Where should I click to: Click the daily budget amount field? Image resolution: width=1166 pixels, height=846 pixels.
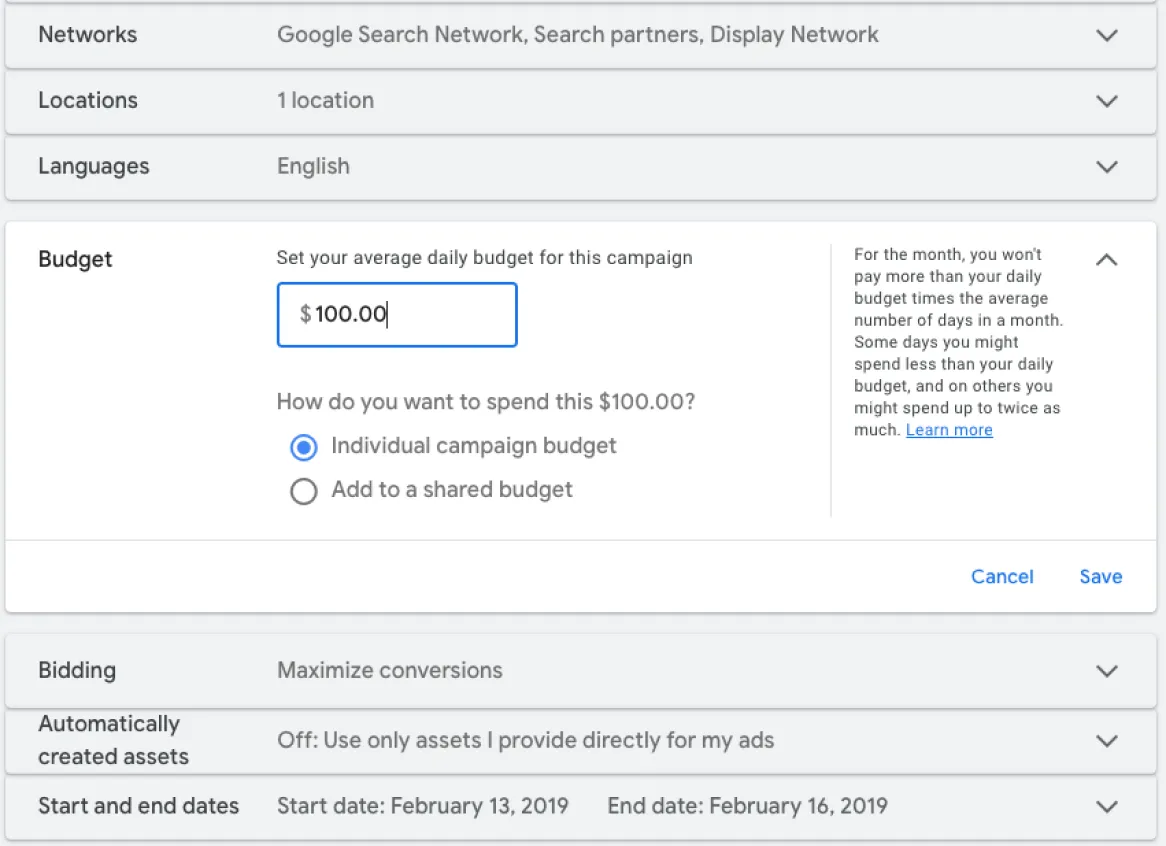[397, 314]
